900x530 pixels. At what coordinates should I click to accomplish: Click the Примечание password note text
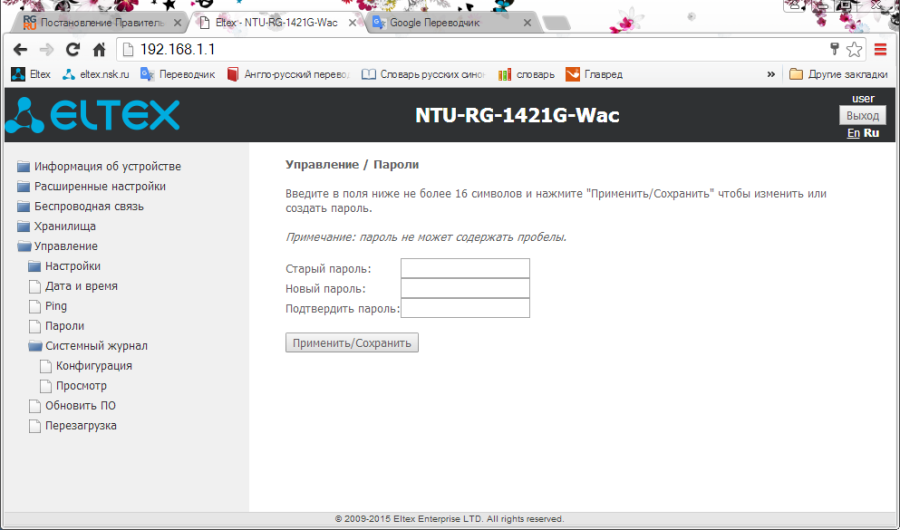[x=426, y=237]
